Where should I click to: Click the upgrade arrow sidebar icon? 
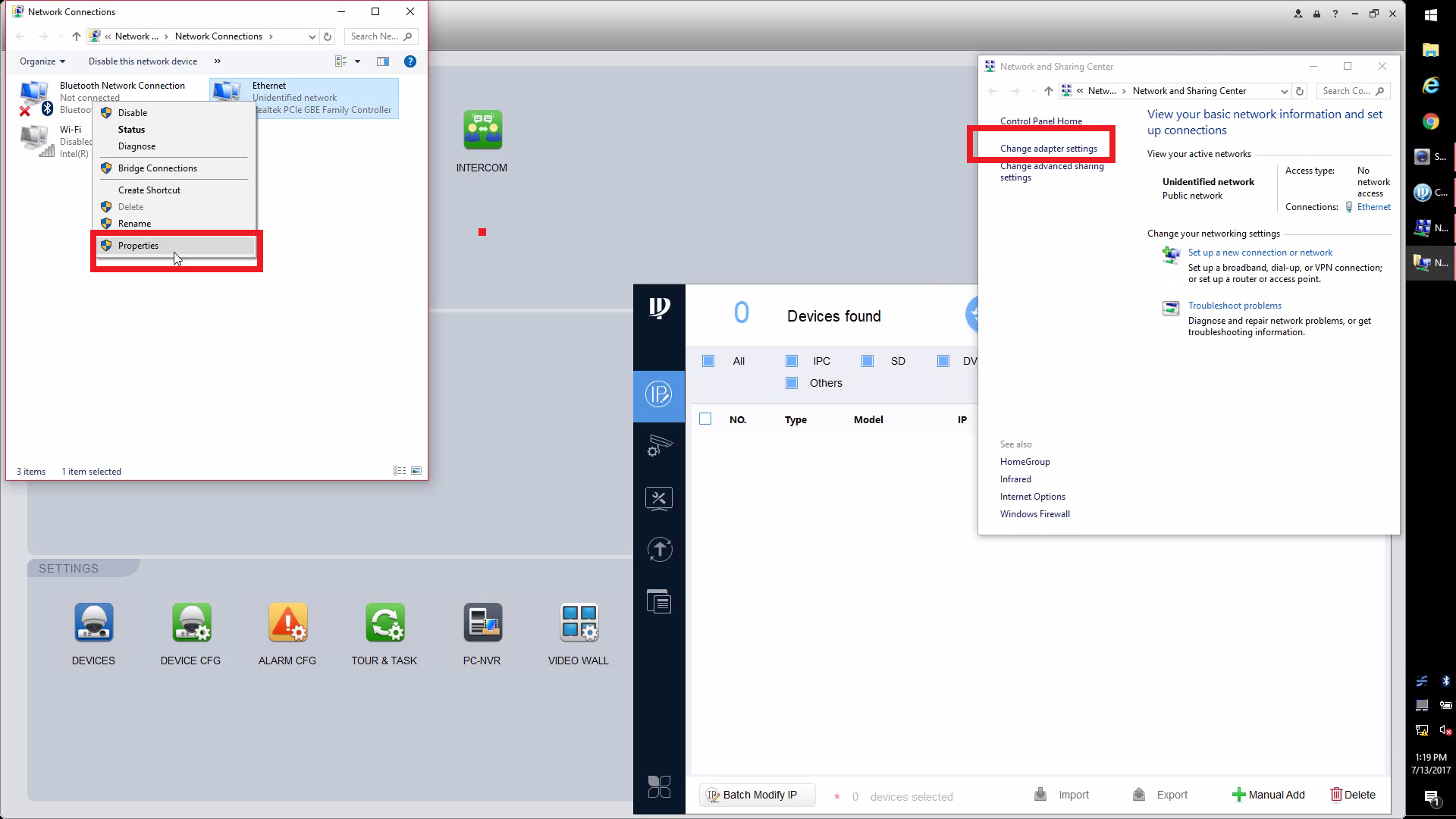[x=659, y=549]
